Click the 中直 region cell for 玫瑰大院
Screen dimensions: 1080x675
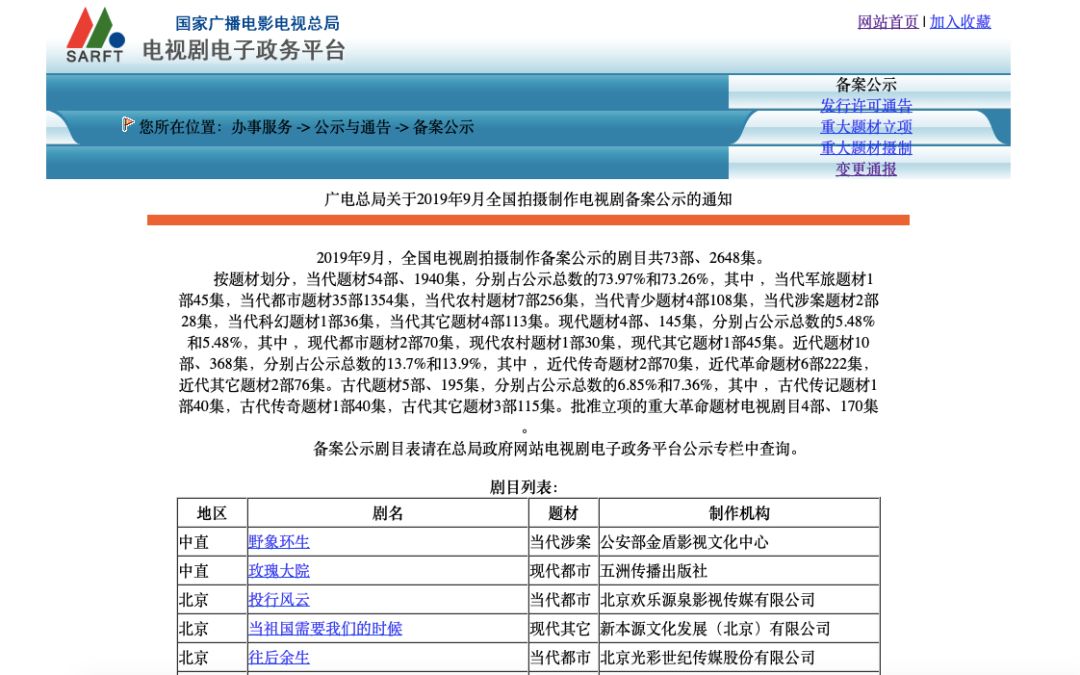pyautogui.click(x=212, y=571)
